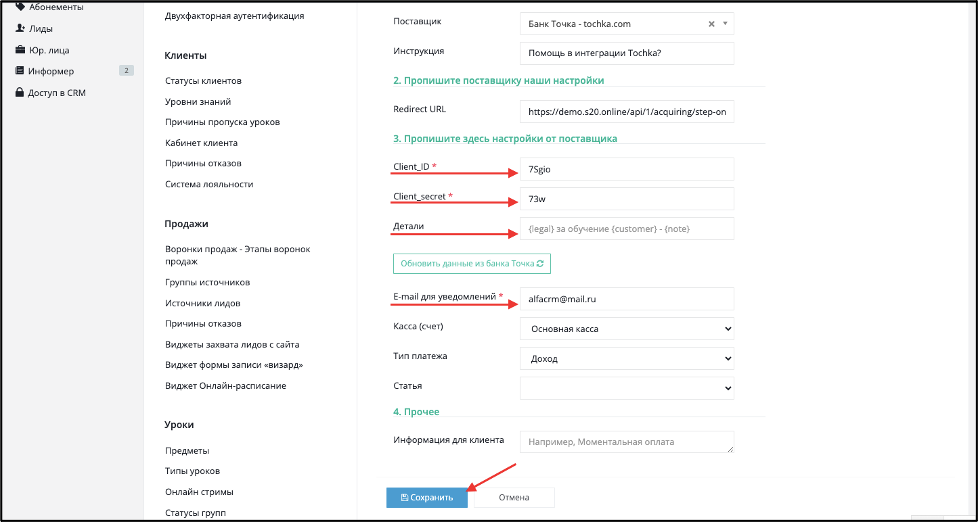Image resolution: width=979 pixels, height=522 pixels.
Task: Click the Лиды person icon
Action: point(19,29)
